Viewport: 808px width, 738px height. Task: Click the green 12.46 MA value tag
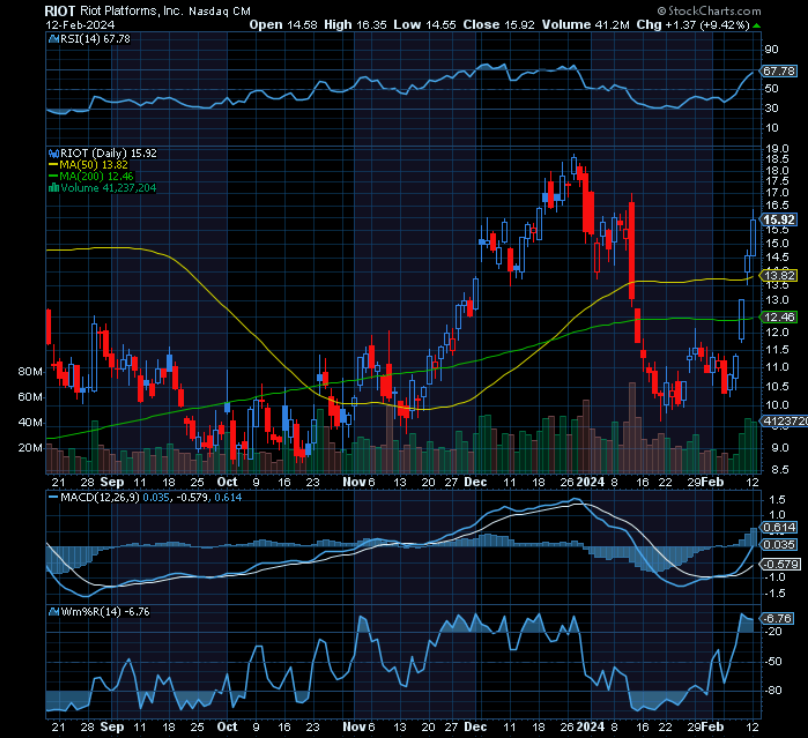(779, 317)
